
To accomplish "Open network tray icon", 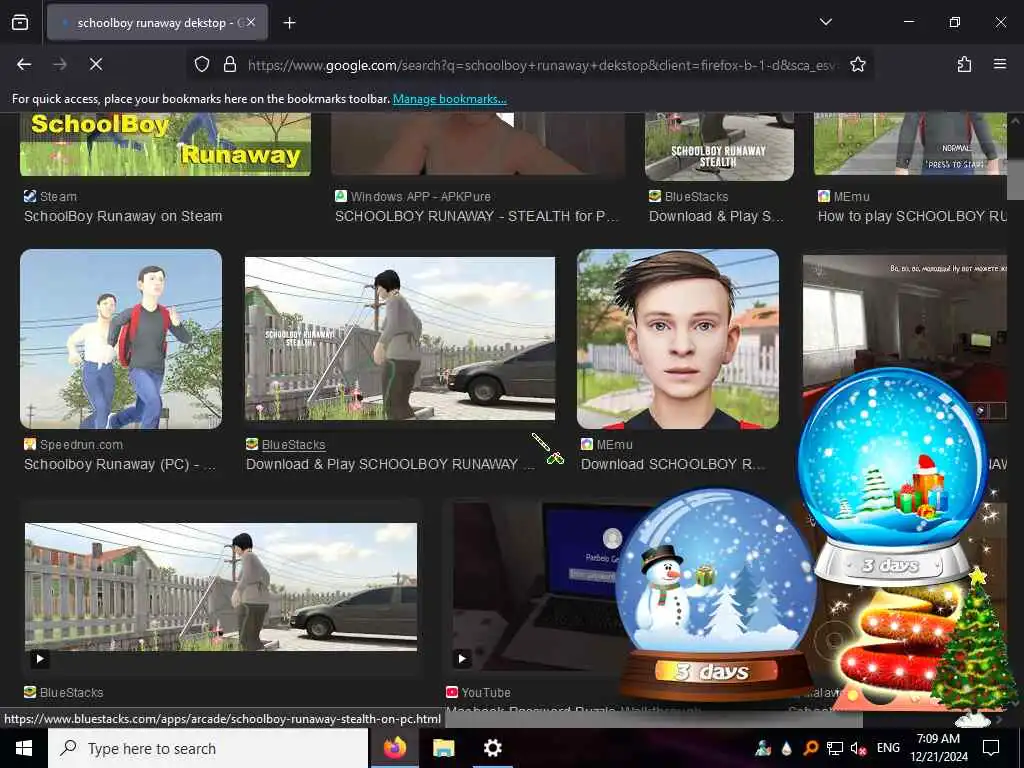I will [x=835, y=748].
